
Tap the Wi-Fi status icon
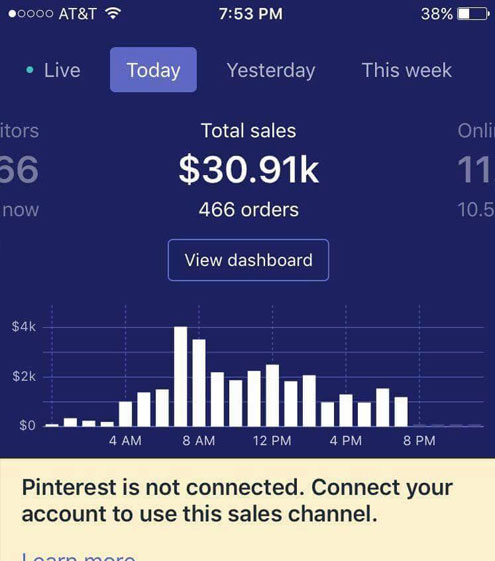coord(113,14)
